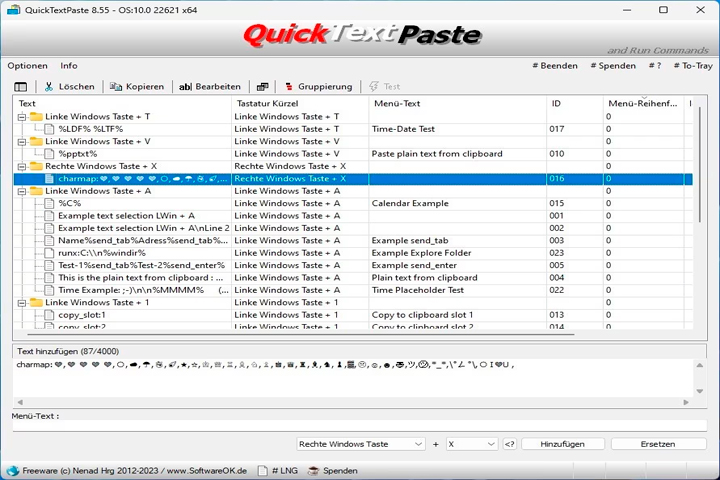
Task: Select 'Example text selection LWin + A' entry with ID 001
Action: (x=126, y=216)
